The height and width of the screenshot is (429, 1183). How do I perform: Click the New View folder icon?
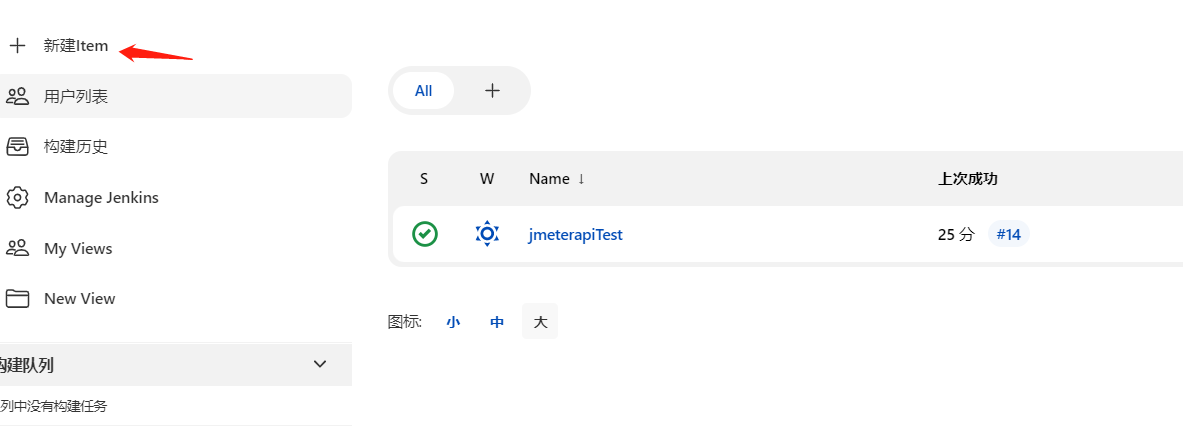pos(17,298)
